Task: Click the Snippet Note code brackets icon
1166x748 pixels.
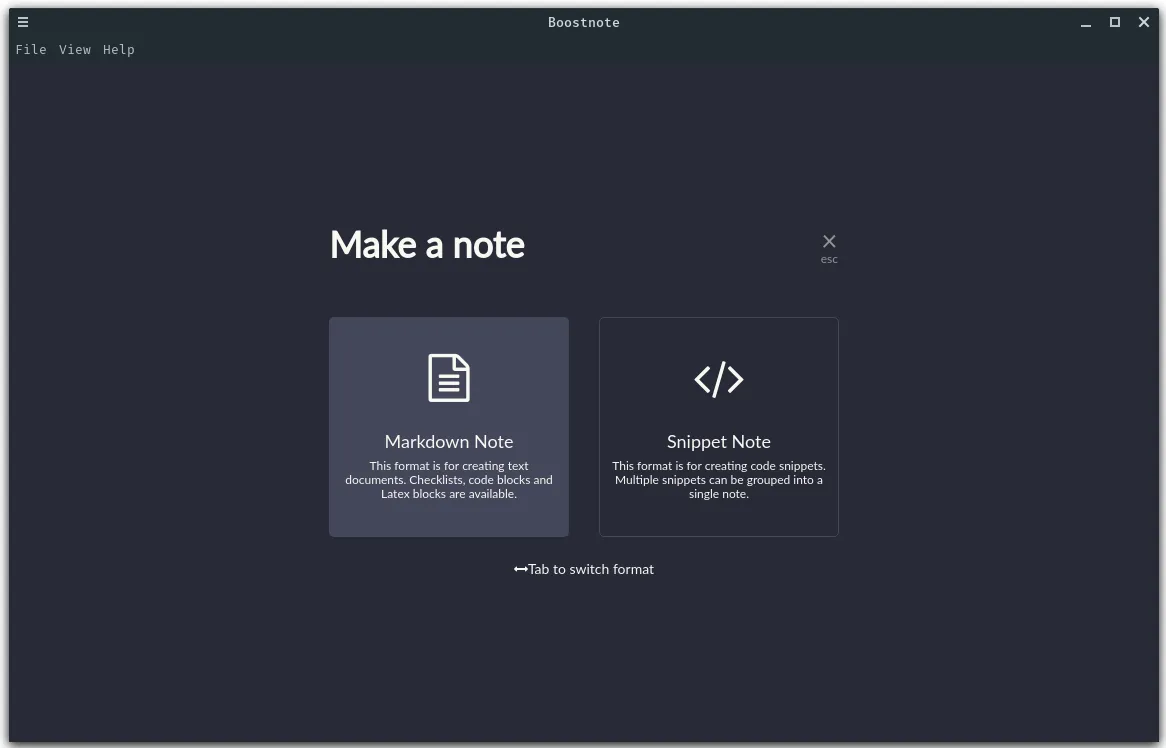Action: coord(719,379)
